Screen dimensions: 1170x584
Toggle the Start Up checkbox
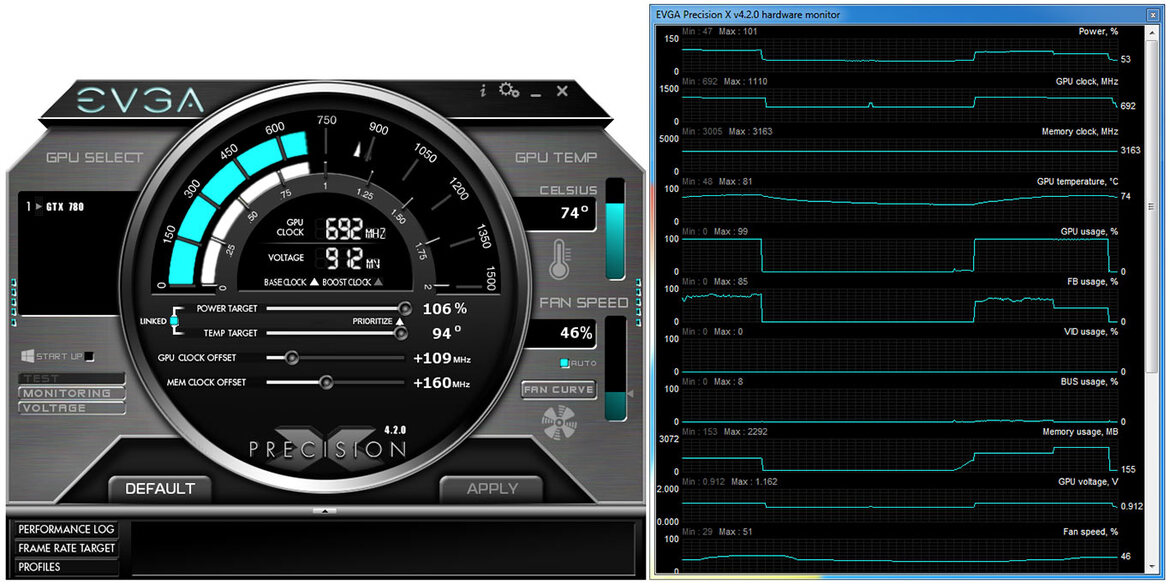[90, 357]
